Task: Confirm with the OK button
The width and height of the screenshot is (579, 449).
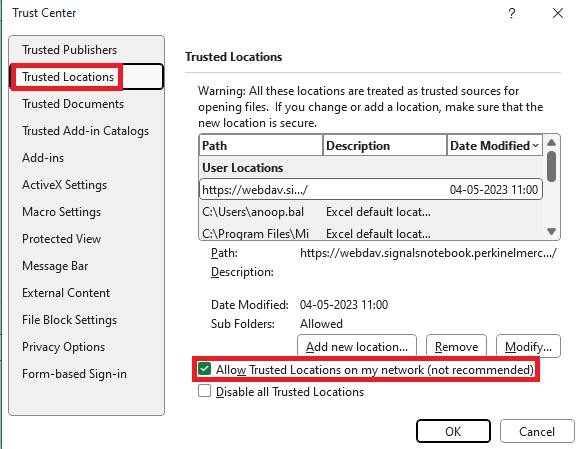Action: pyautogui.click(x=453, y=431)
